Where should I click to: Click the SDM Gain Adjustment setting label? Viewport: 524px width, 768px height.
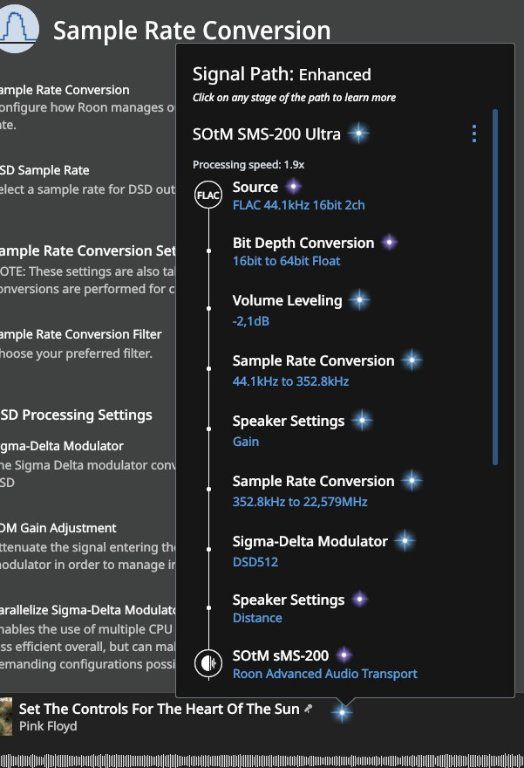pos(58,528)
